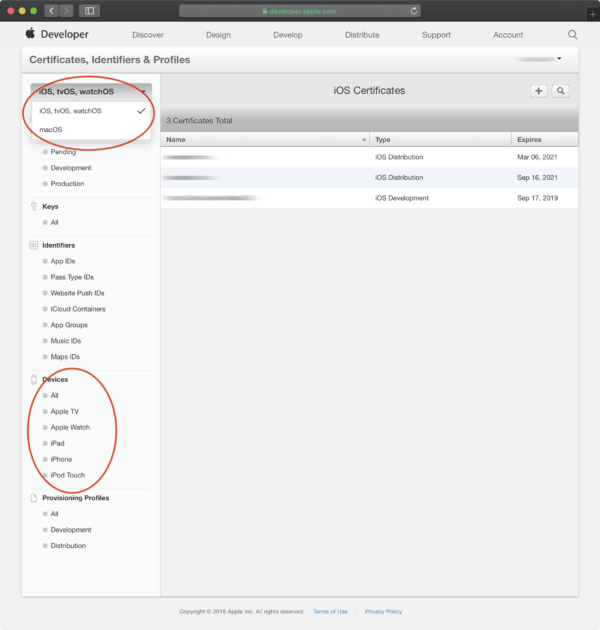
Task: Open App Groups
Action: pos(69,325)
